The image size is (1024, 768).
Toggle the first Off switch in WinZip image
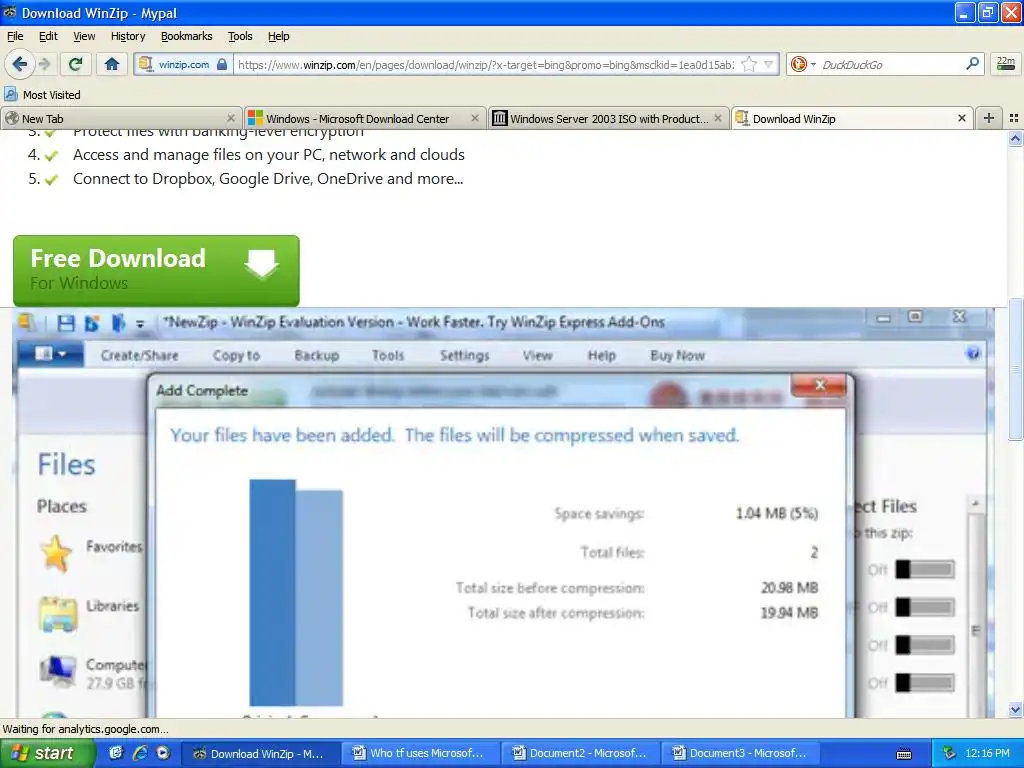pyautogui.click(x=925, y=569)
